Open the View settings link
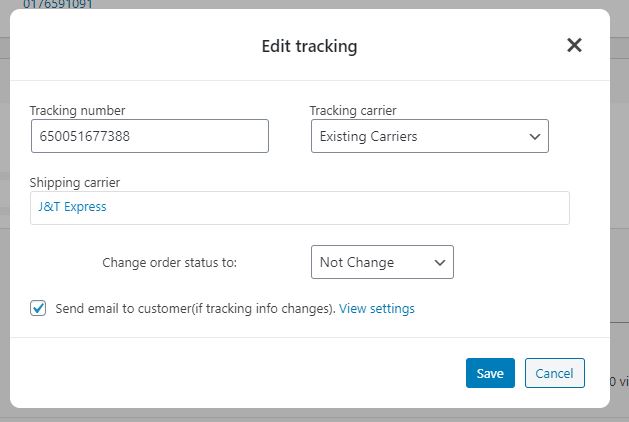 coord(377,309)
